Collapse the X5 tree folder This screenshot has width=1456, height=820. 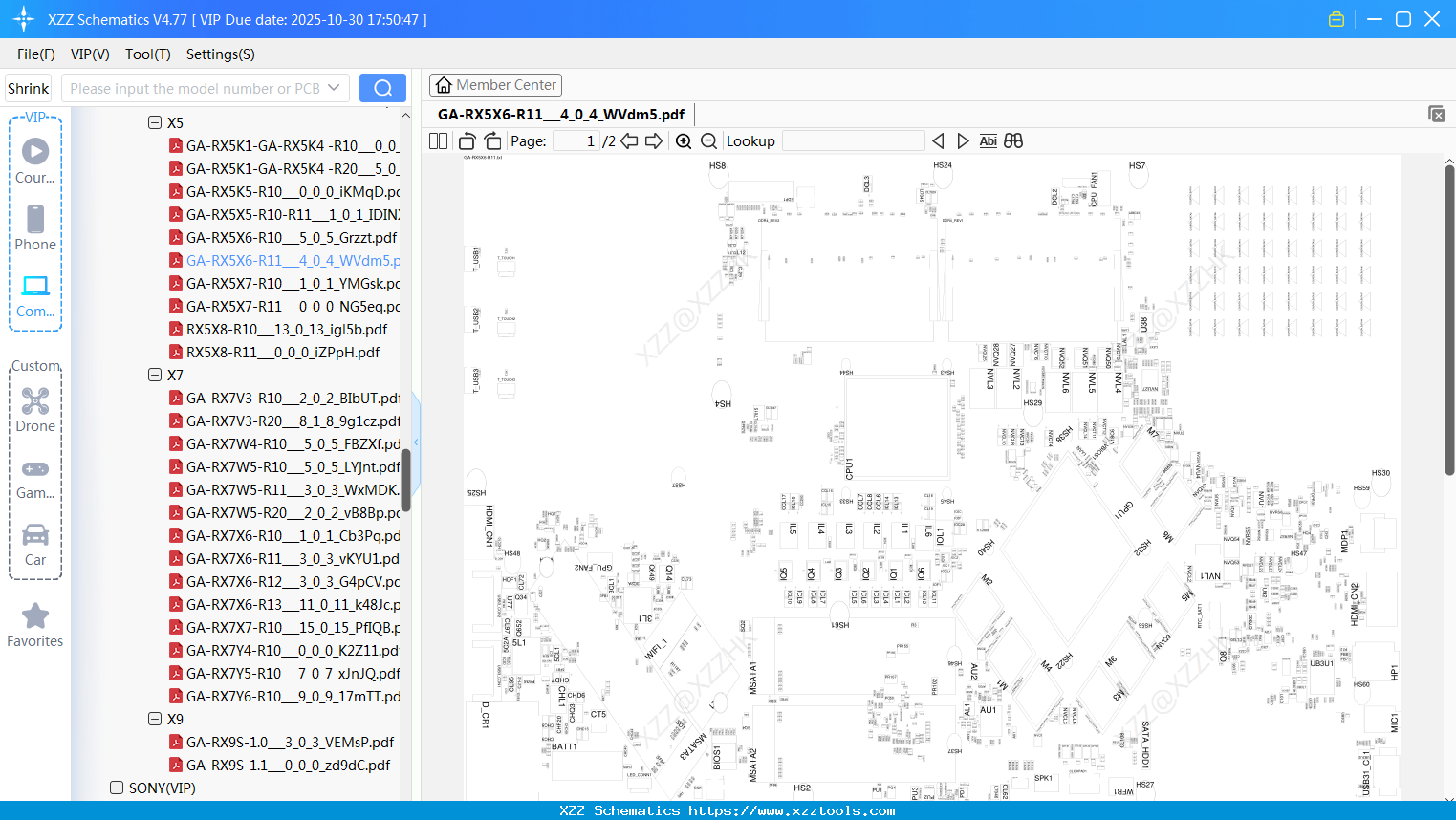click(x=155, y=122)
